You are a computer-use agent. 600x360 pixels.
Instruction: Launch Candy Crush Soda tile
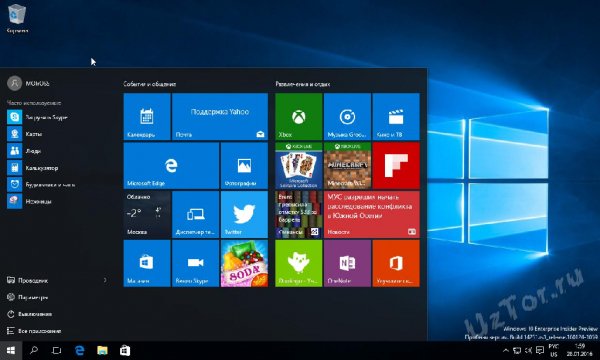pos(244,264)
